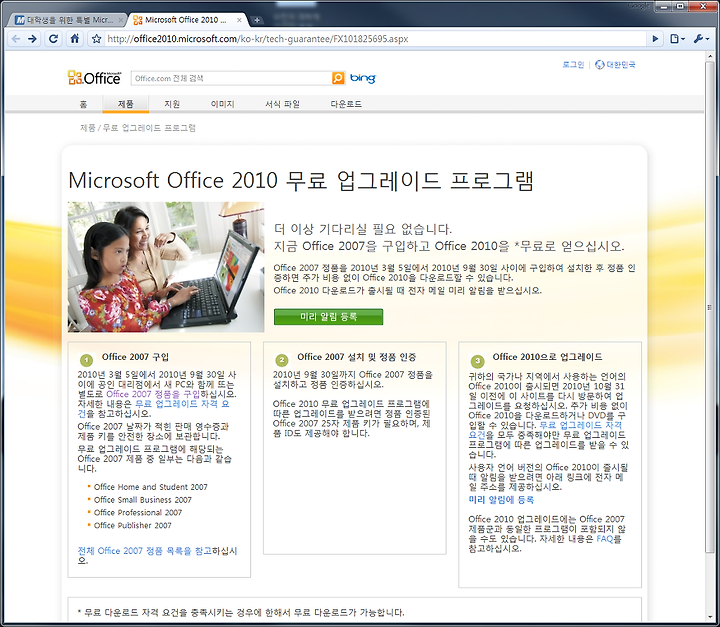Open the 이미지 navigation item

point(223,104)
